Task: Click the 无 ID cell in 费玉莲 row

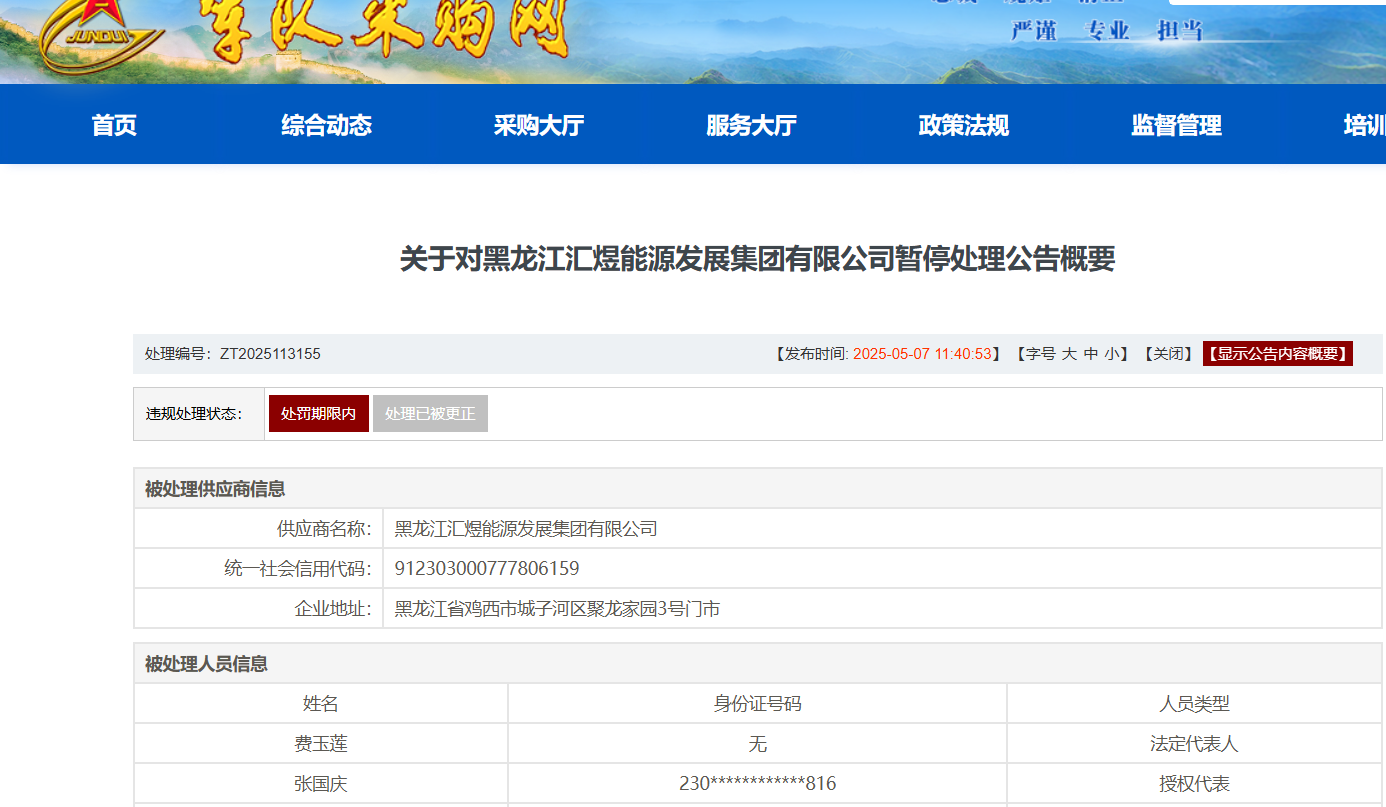Action: pyautogui.click(x=757, y=744)
